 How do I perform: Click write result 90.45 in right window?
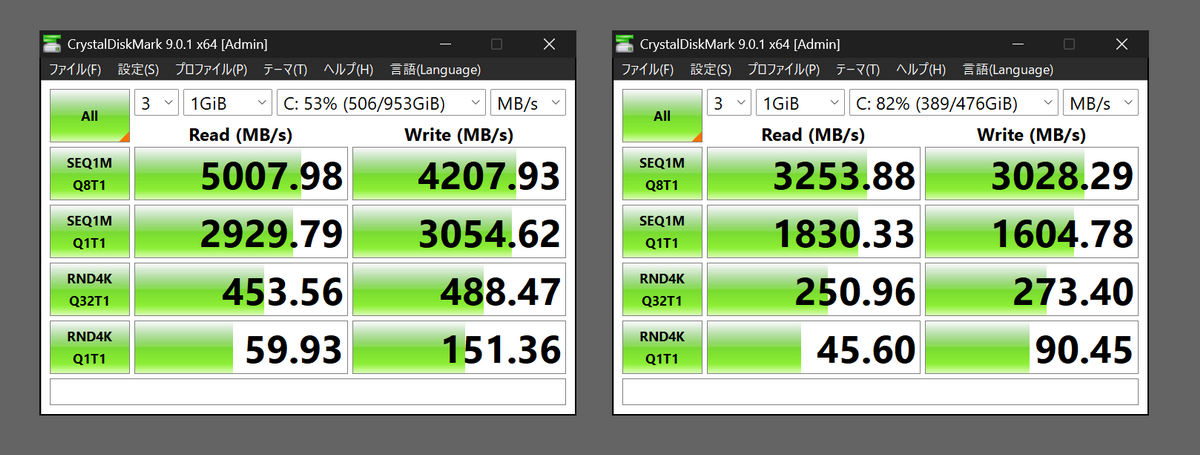[x=1031, y=348]
